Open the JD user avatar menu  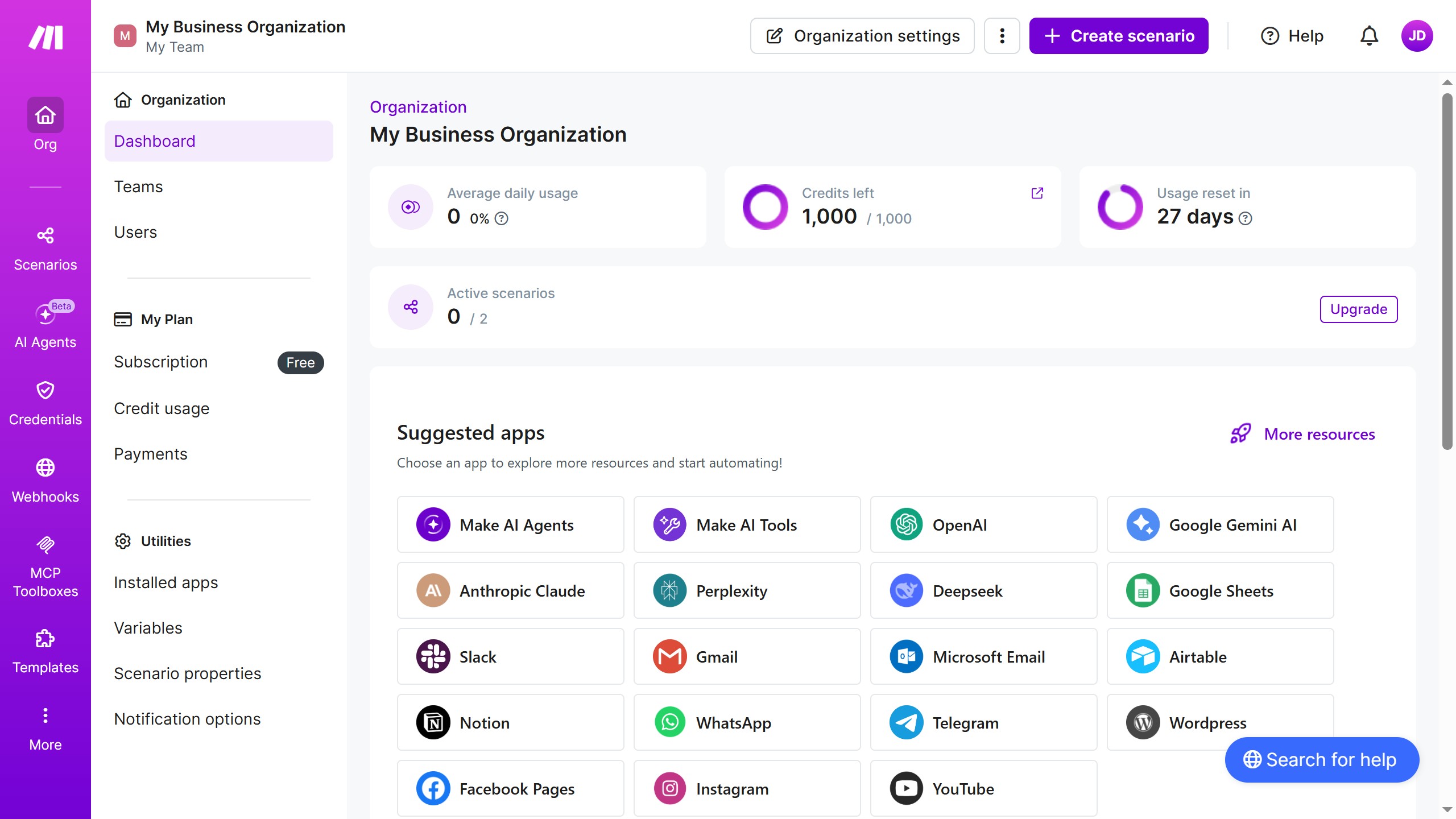tap(1417, 36)
